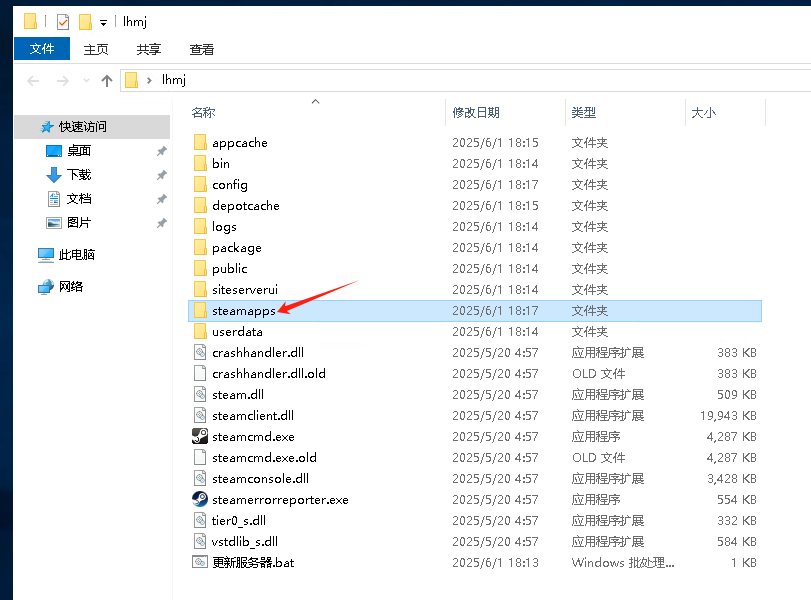The height and width of the screenshot is (600, 811).
Task: Select the bin folder icon
Action: coord(200,163)
